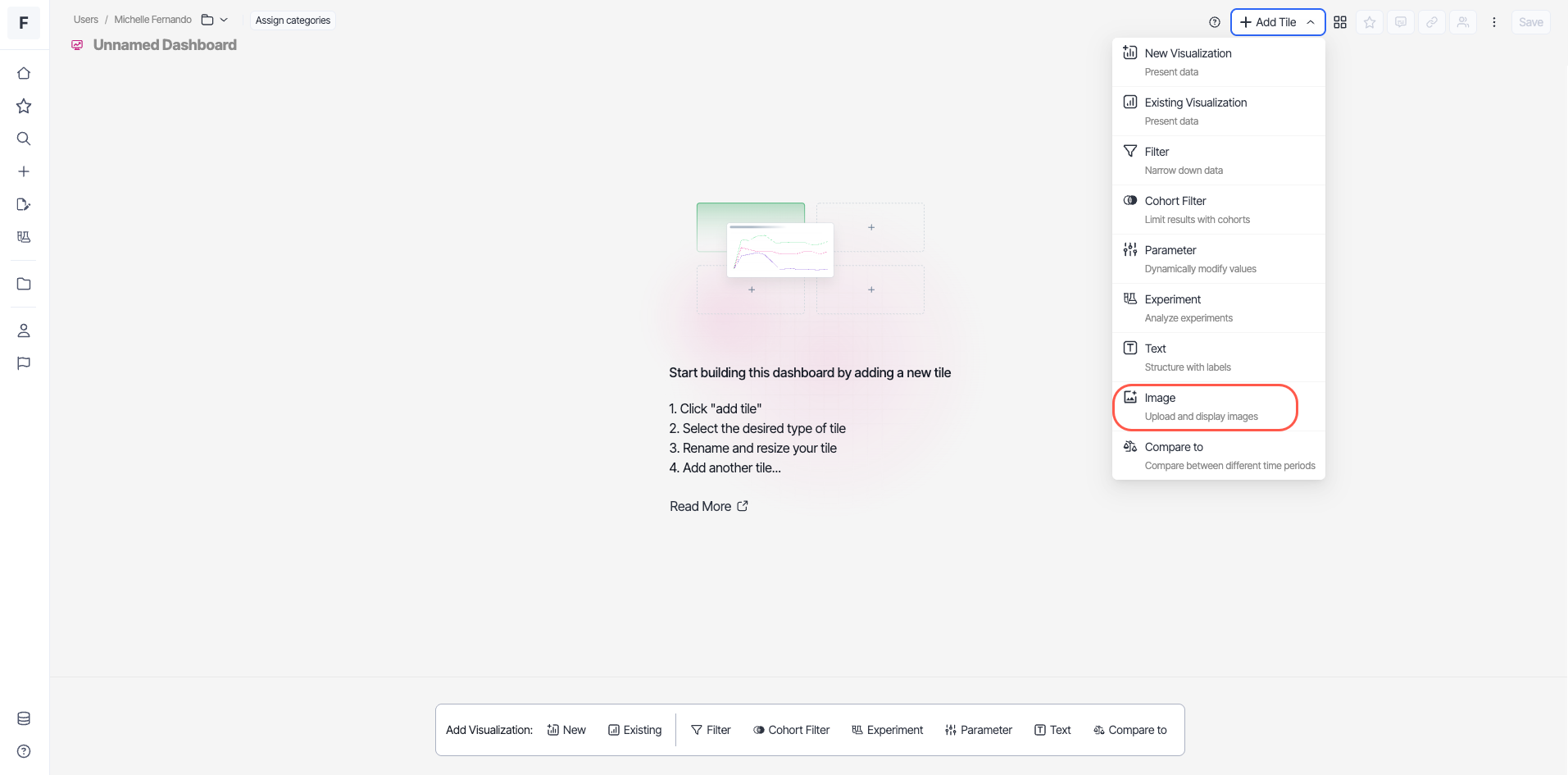Add Parameter from the bottom toolbar
The height and width of the screenshot is (775, 1568).
coord(979,730)
